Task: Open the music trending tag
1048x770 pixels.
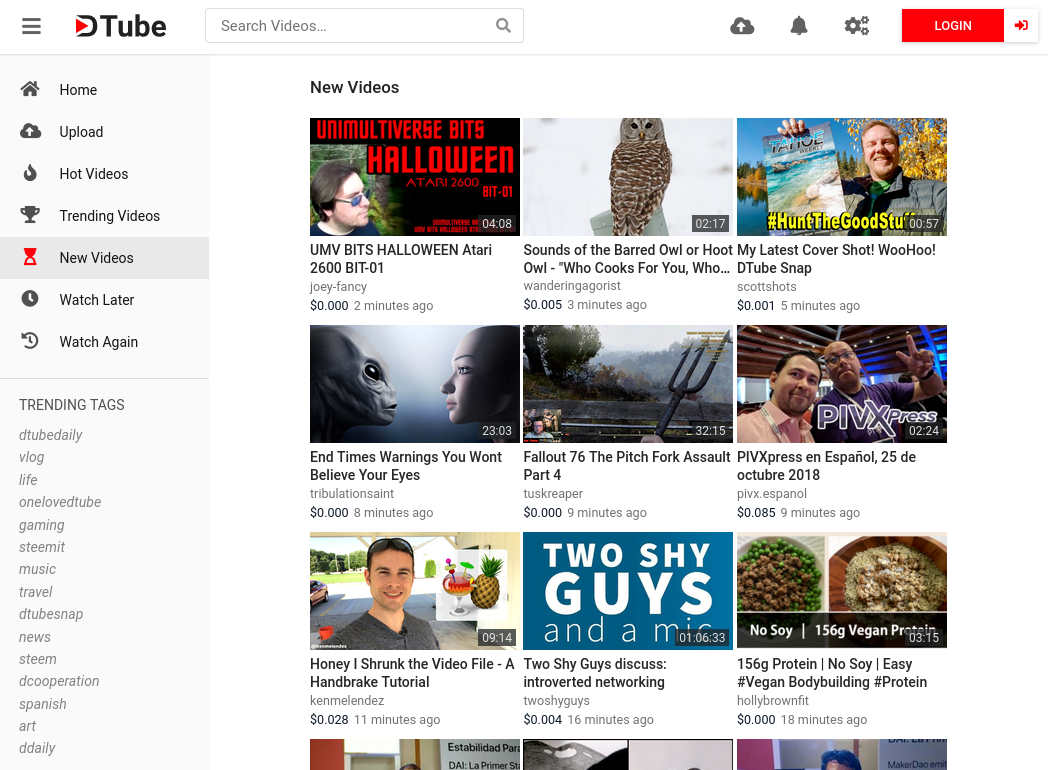Action: click(x=37, y=569)
